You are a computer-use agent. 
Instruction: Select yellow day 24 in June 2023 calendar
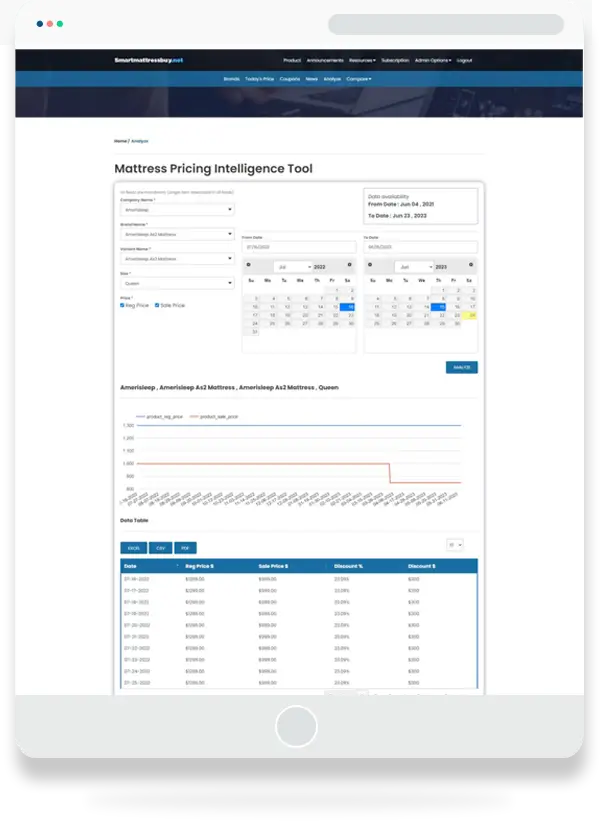(470, 315)
